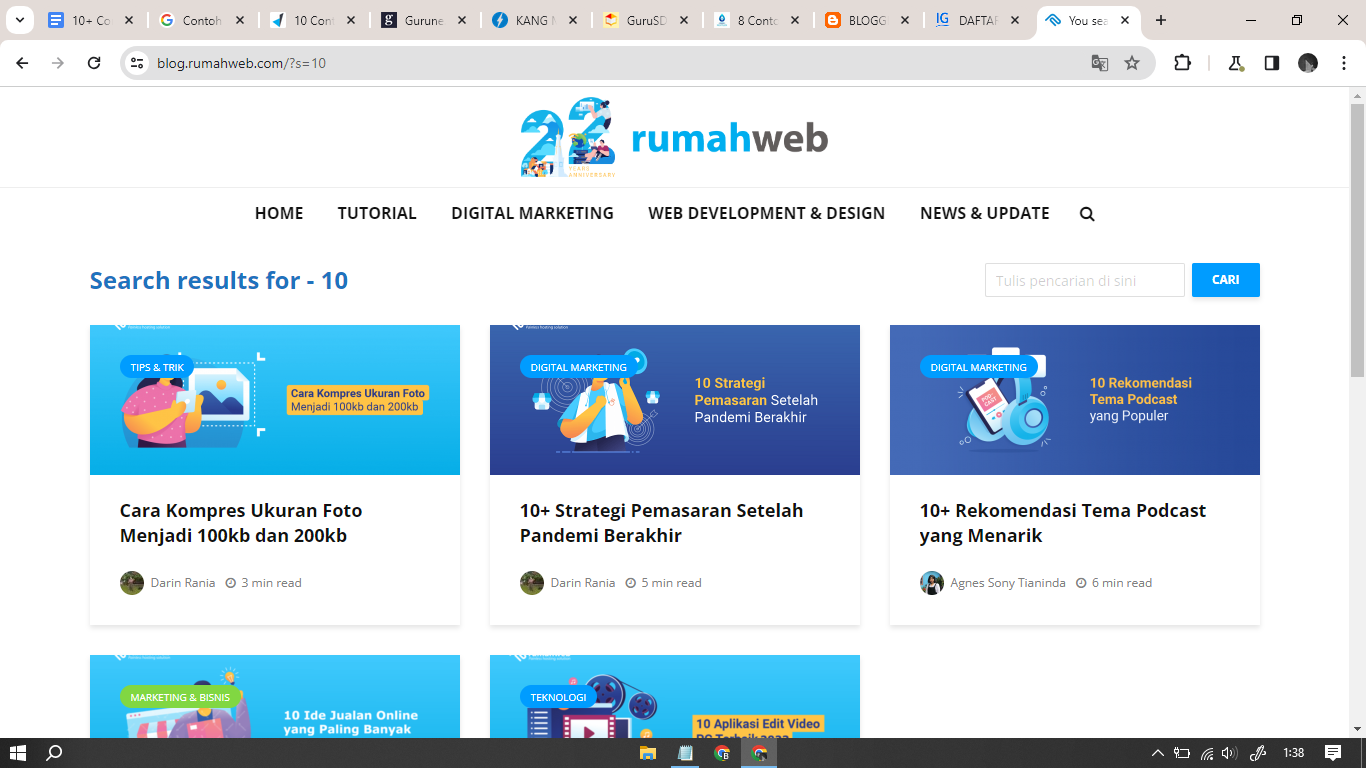Open Wi-Fi network settings in tray
1366x768 pixels.
[1207, 753]
